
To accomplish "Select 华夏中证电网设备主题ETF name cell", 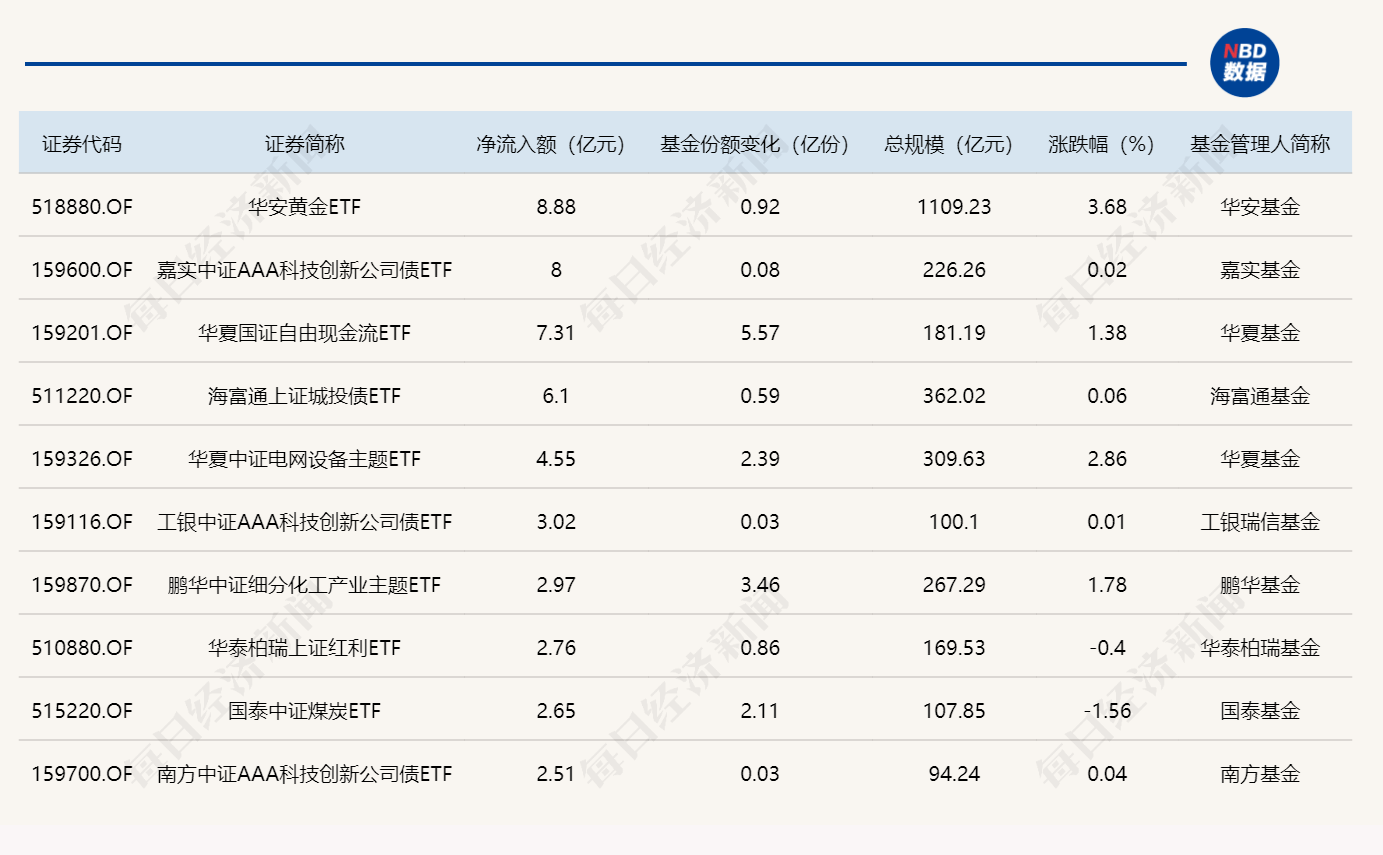I will 304,459.
